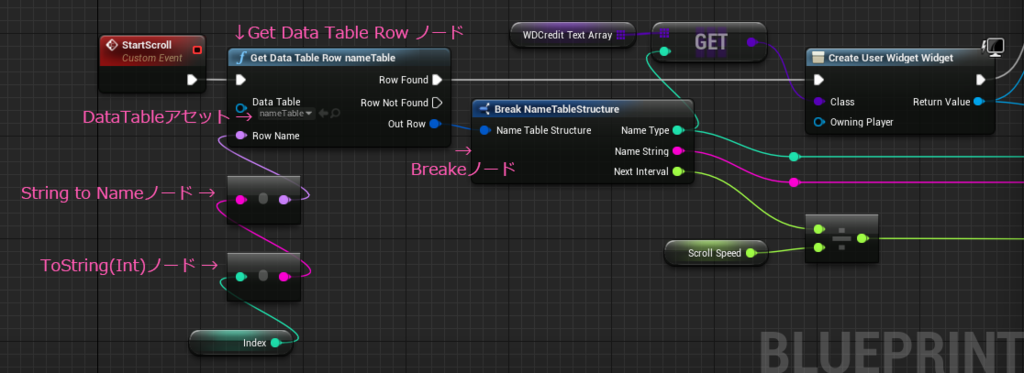This screenshot has width=1024, height=373.
Task: Click the red delegate pin on StartScroll
Action: click(197, 50)
